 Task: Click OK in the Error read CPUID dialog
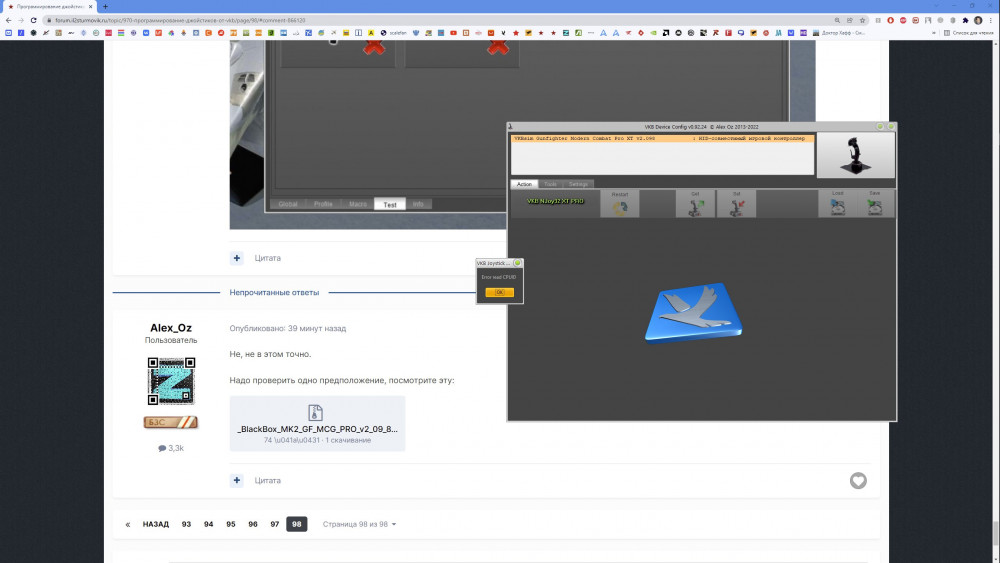click(499, 292)
